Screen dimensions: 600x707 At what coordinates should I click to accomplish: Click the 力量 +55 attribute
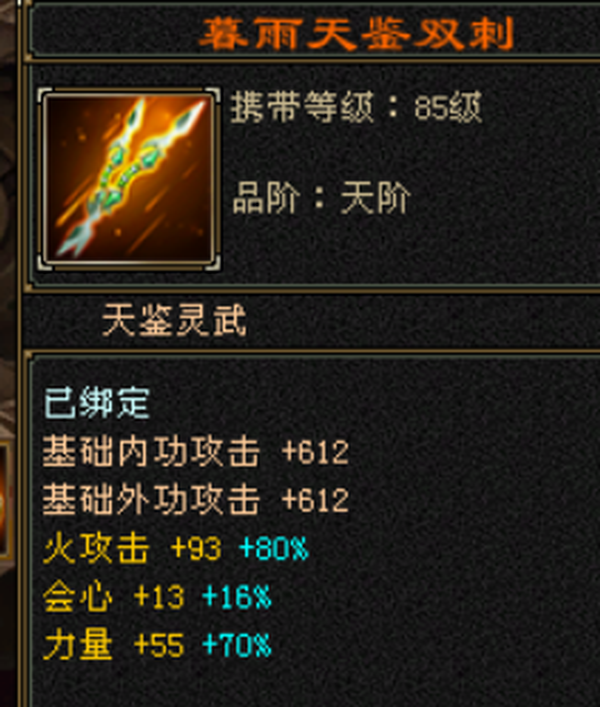[114, 645]
